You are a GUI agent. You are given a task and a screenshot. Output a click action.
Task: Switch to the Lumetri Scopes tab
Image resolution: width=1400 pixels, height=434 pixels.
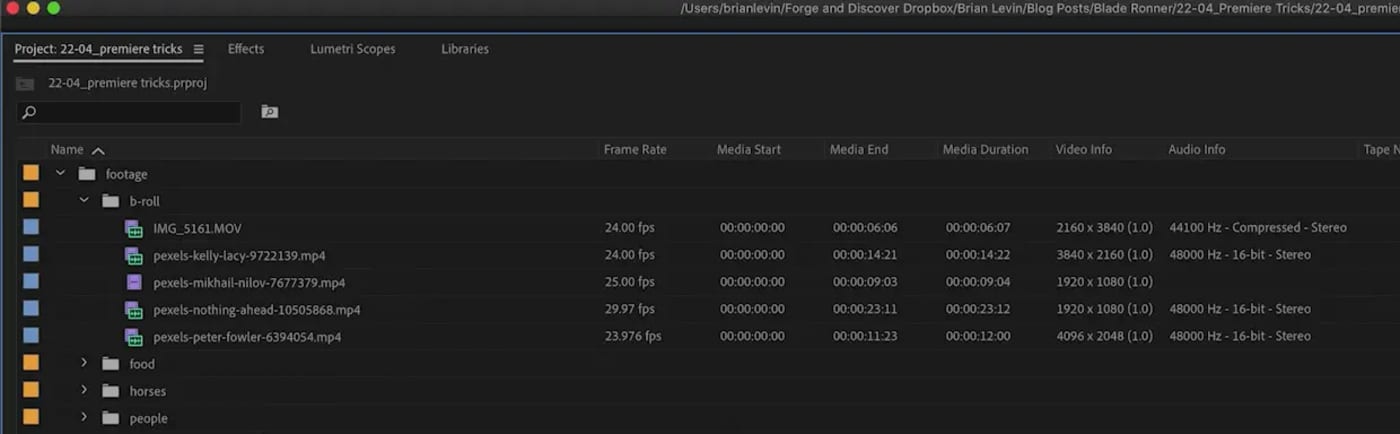[353, 49]
